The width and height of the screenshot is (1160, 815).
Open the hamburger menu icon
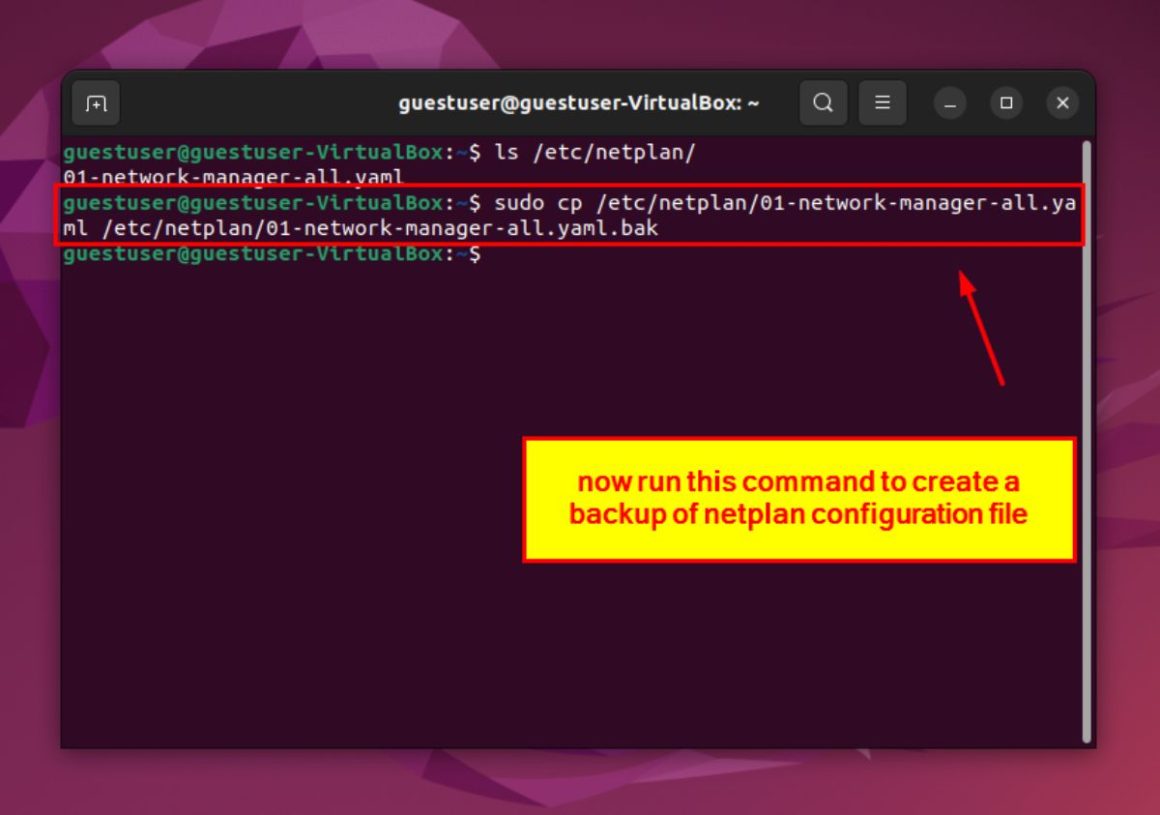click(x=882, y=103)
